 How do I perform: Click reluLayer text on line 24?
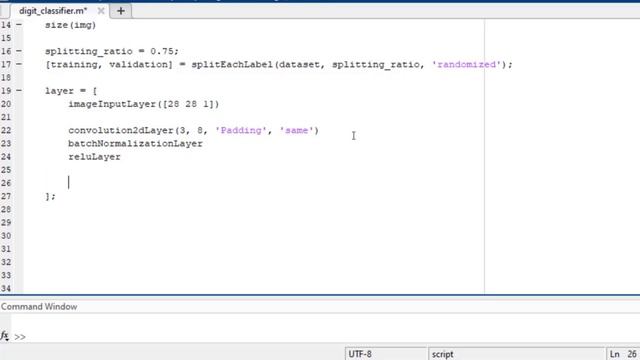[94, 157]
